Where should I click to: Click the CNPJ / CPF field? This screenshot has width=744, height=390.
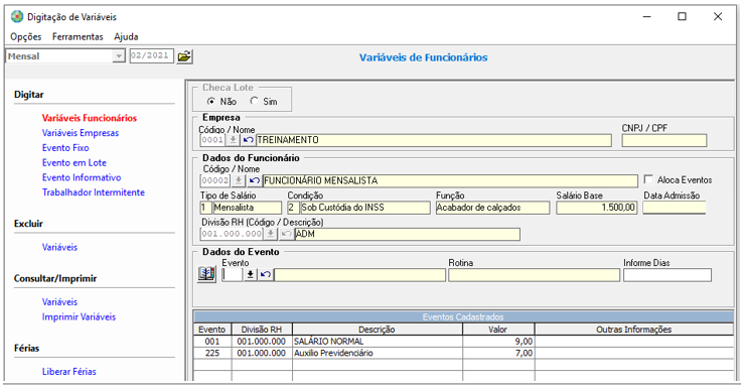(x=664, y=140)
